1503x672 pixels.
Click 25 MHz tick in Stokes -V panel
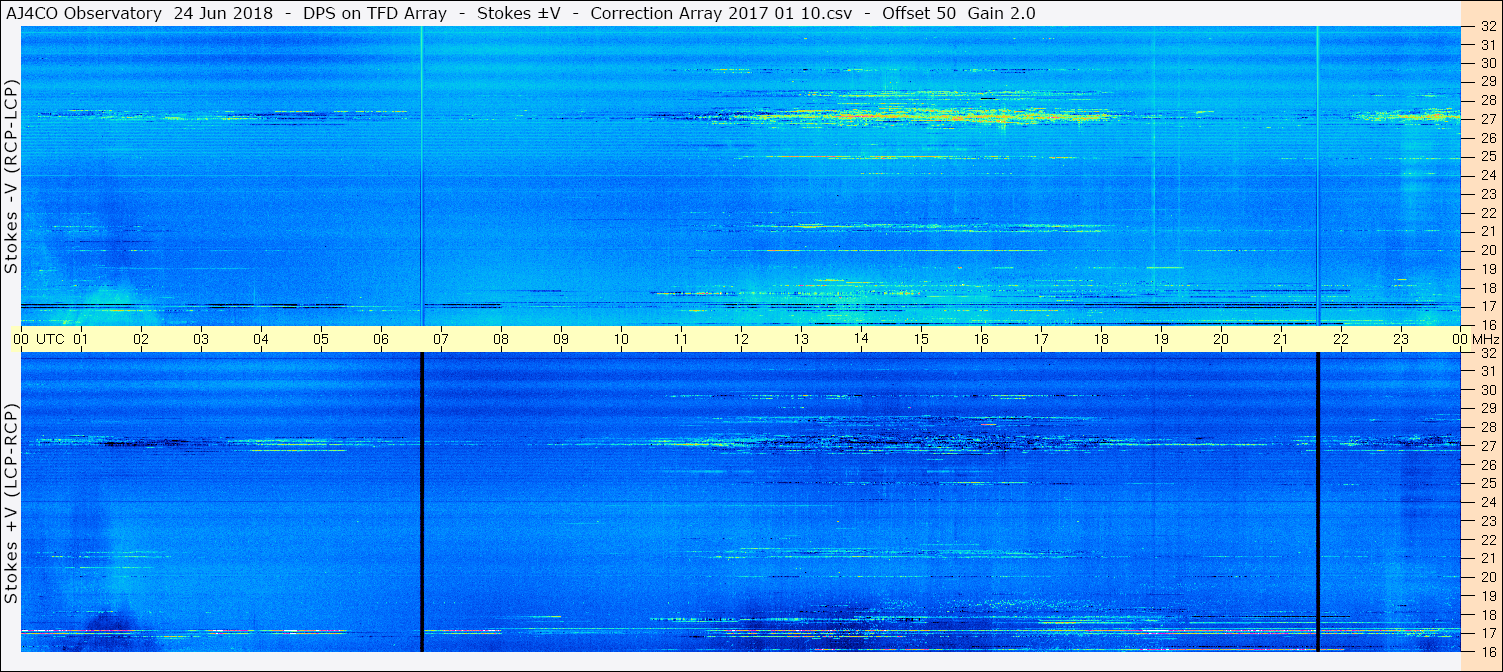click(x=1488, y=156)
